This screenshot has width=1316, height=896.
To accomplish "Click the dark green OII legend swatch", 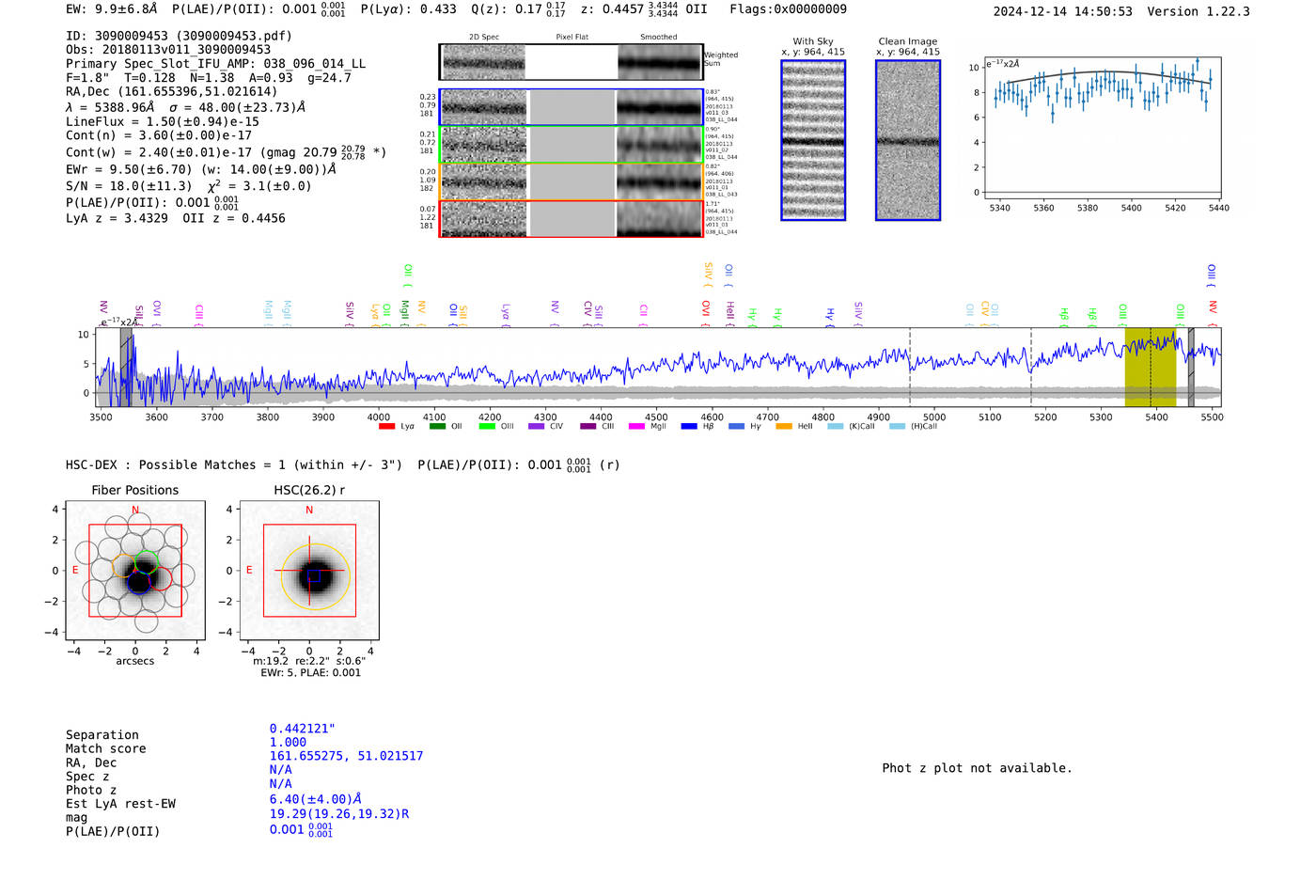I will click(437, 426).
